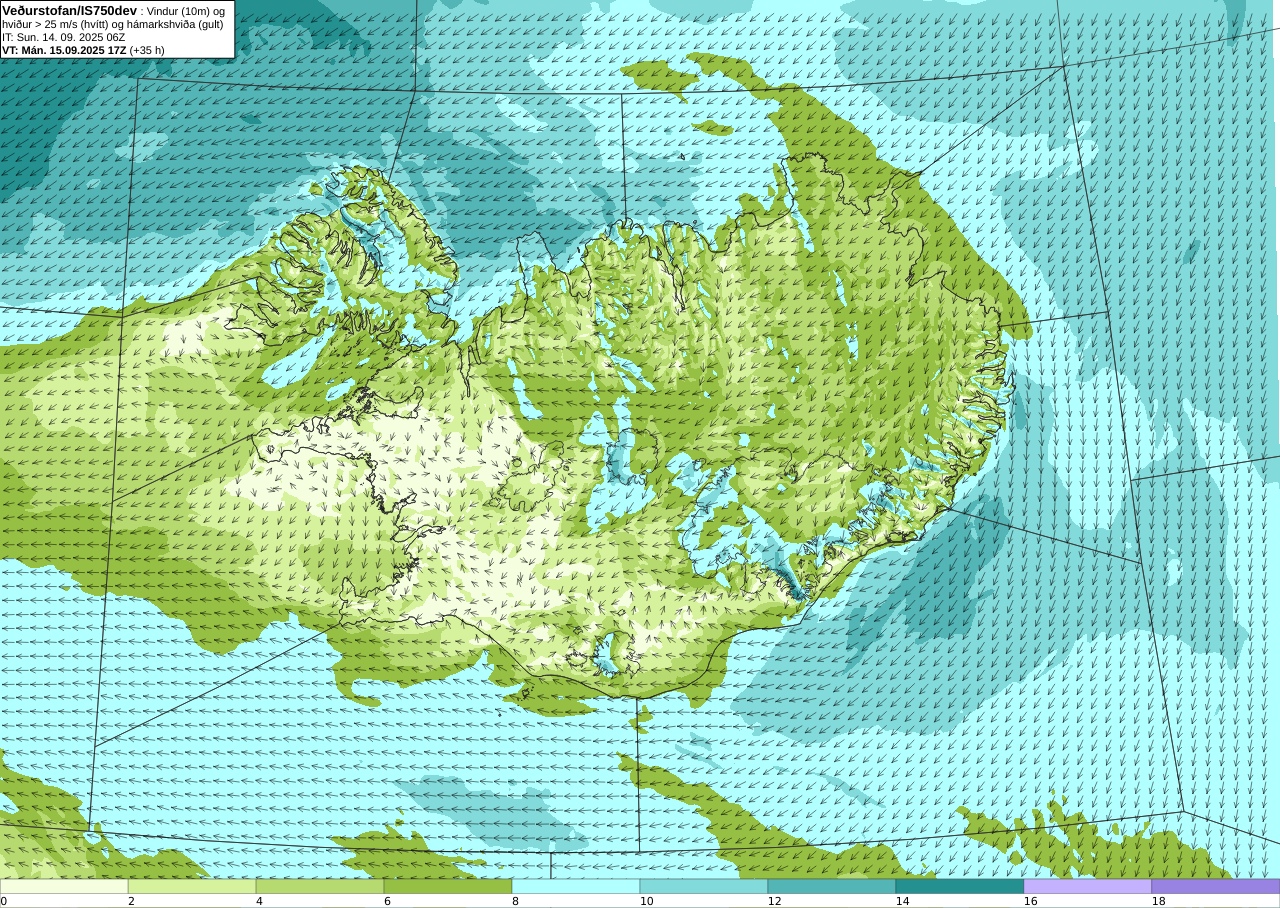1280x908 pixels.
Task: Select the 6–8 m/s olive green legend swatch
Action: pyautogui.click(x=448, y=886)
